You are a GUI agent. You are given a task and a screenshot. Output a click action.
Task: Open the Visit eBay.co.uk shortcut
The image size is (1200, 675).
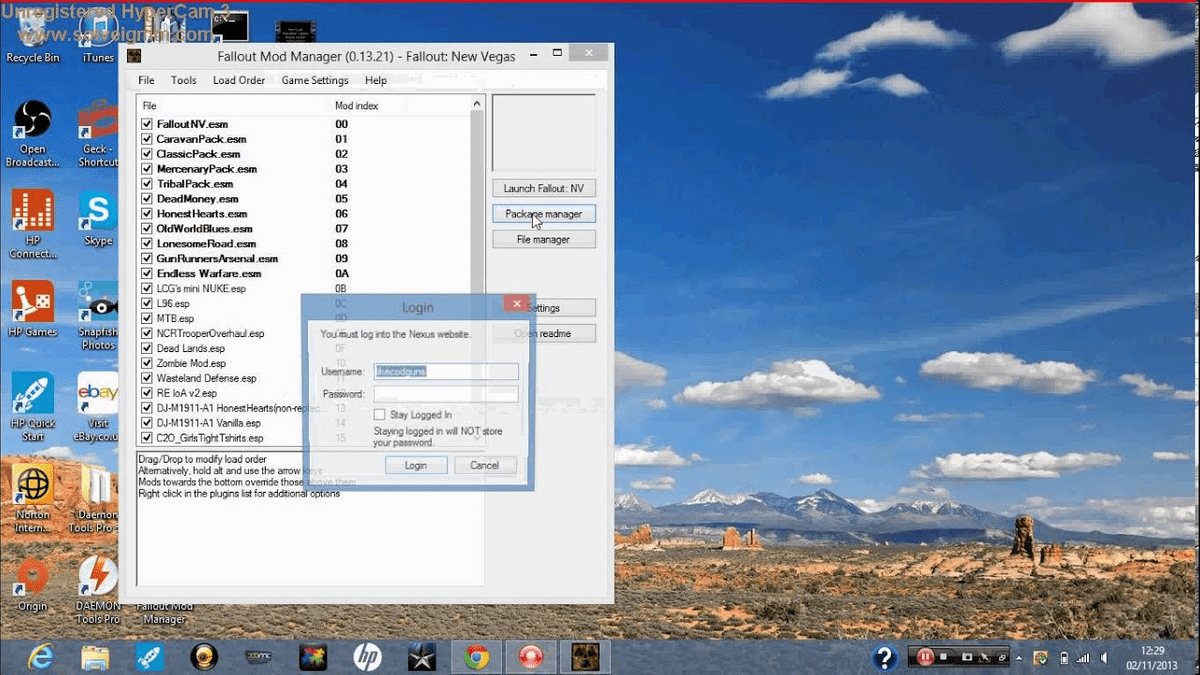click(98, 407)
